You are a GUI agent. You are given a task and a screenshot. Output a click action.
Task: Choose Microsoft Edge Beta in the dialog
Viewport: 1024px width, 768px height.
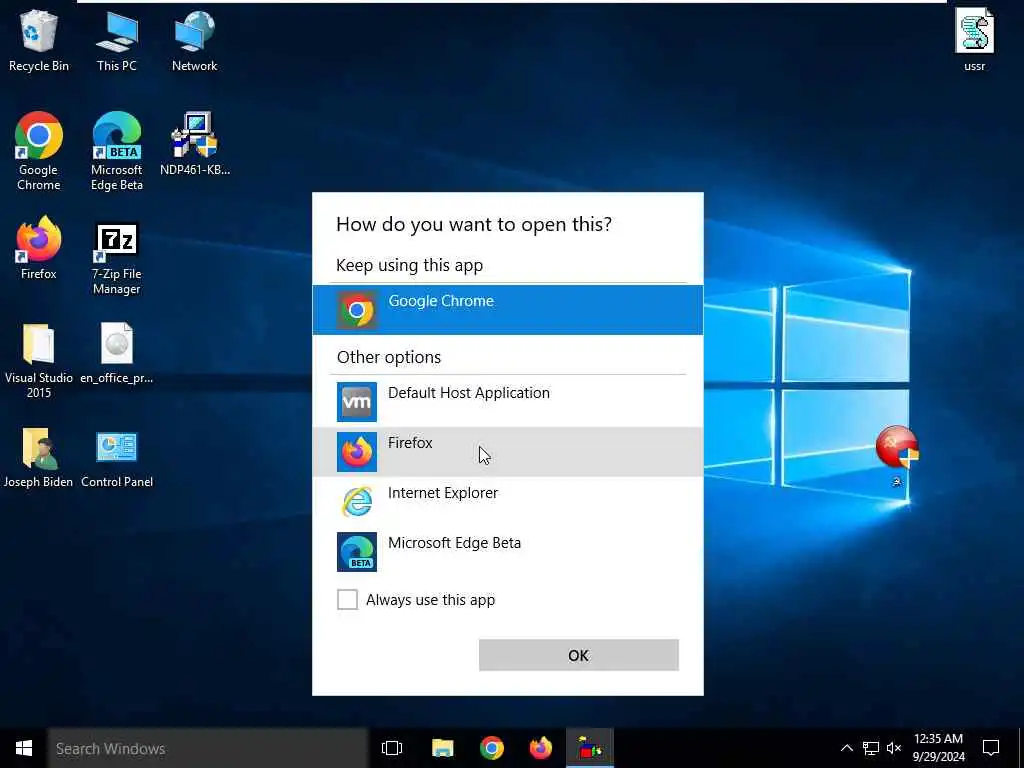click(507, 552)
